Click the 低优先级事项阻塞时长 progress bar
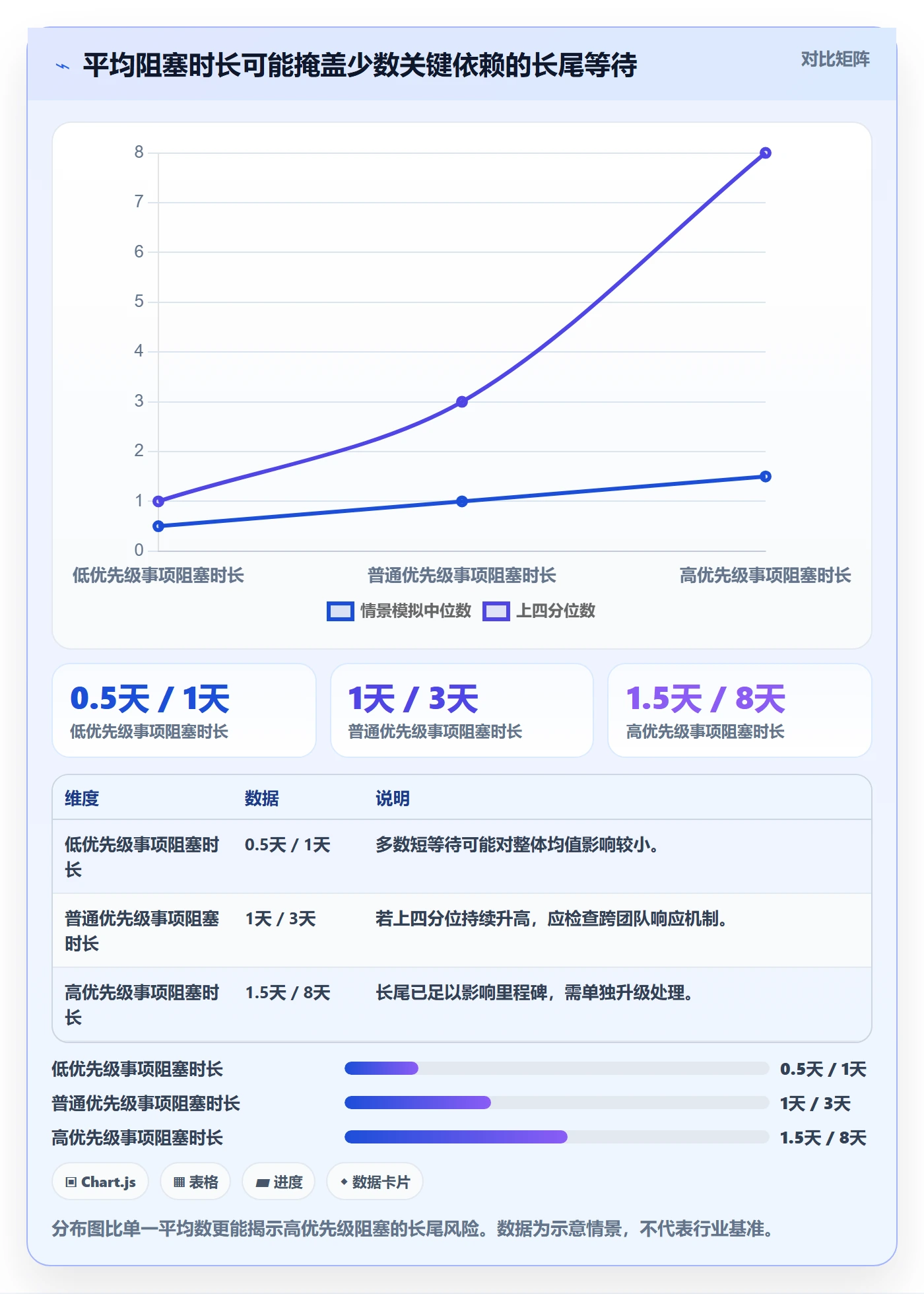Viewport: 924px width, 1294px height. [x=556, y=1068]
